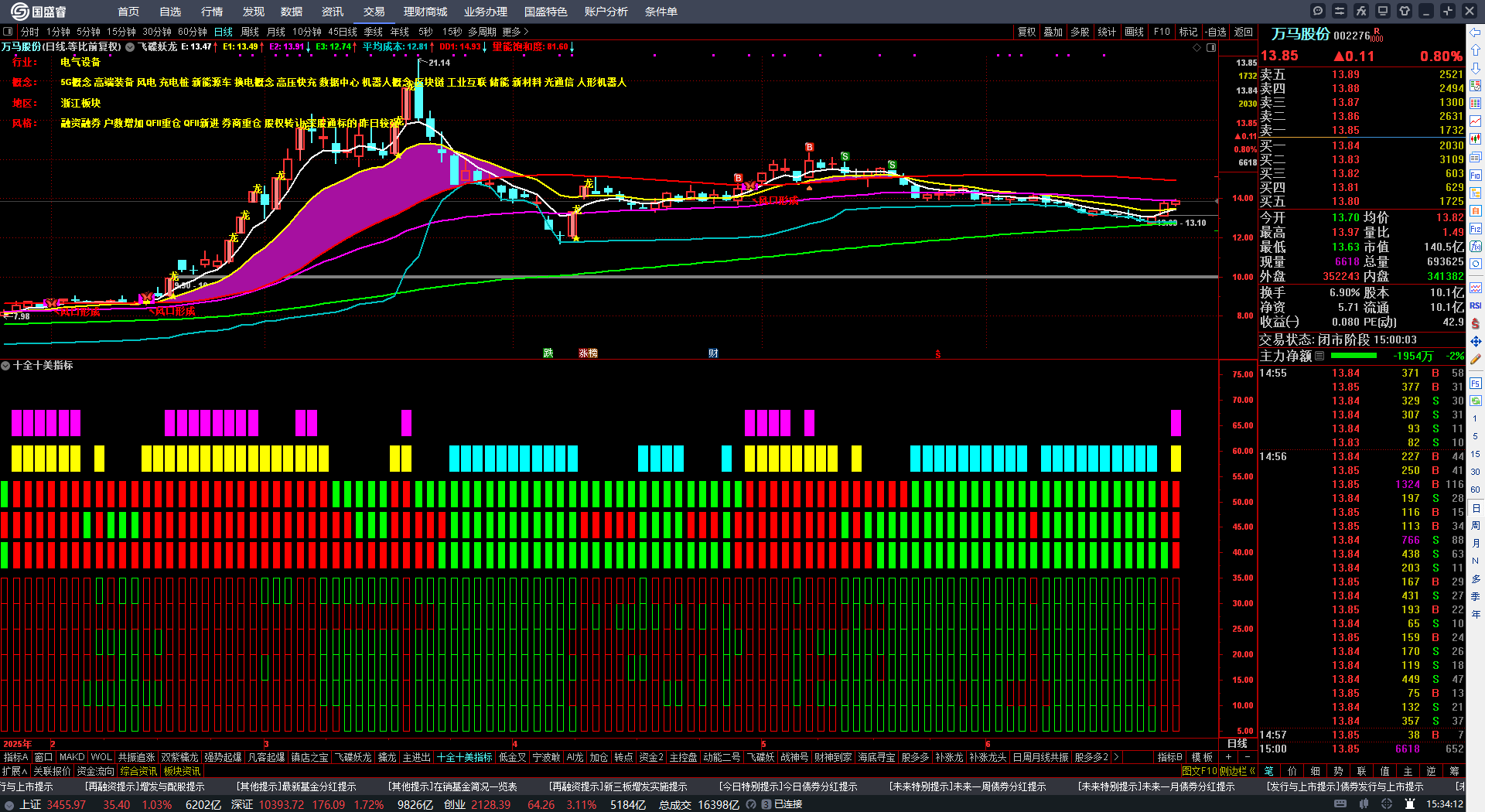Click the down arrow icon in sidebar
Image resolution: width=1485 pixels, height=812 pixels.
1476,68
